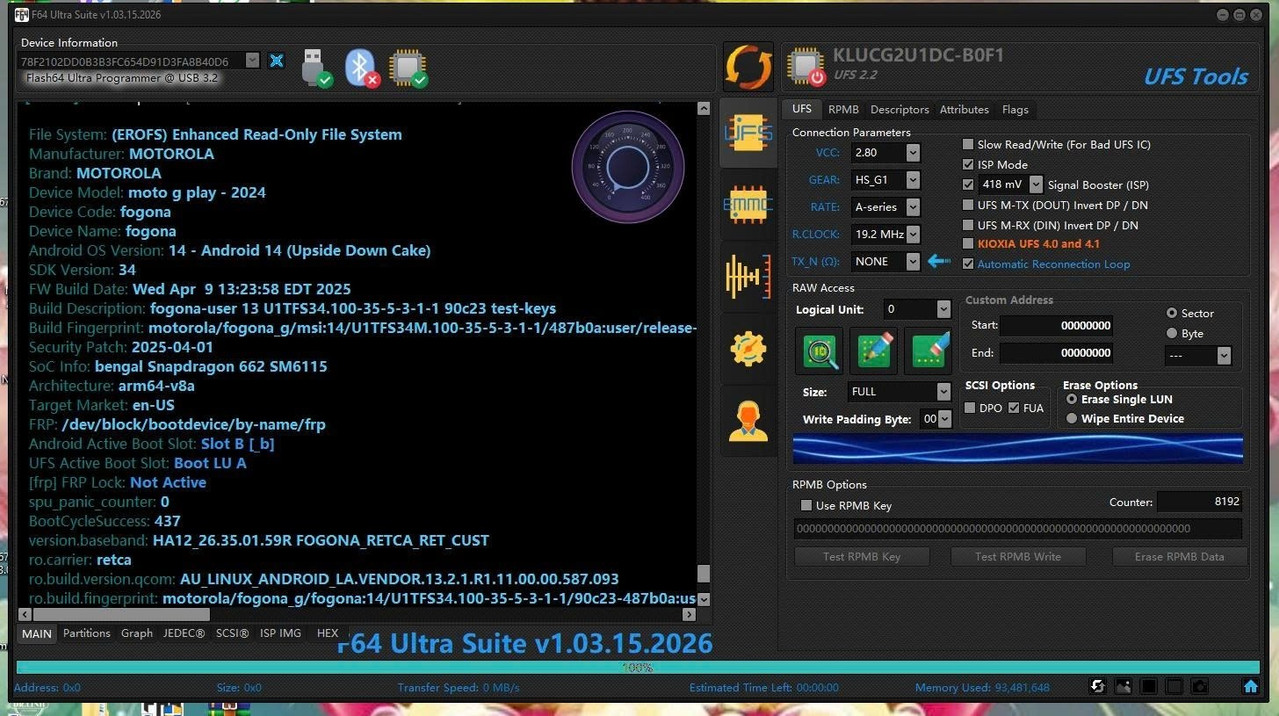Click the orange refresh arrows icon
The width and height of the screenshot is (1279, 716).
click(x=748, y=67)
